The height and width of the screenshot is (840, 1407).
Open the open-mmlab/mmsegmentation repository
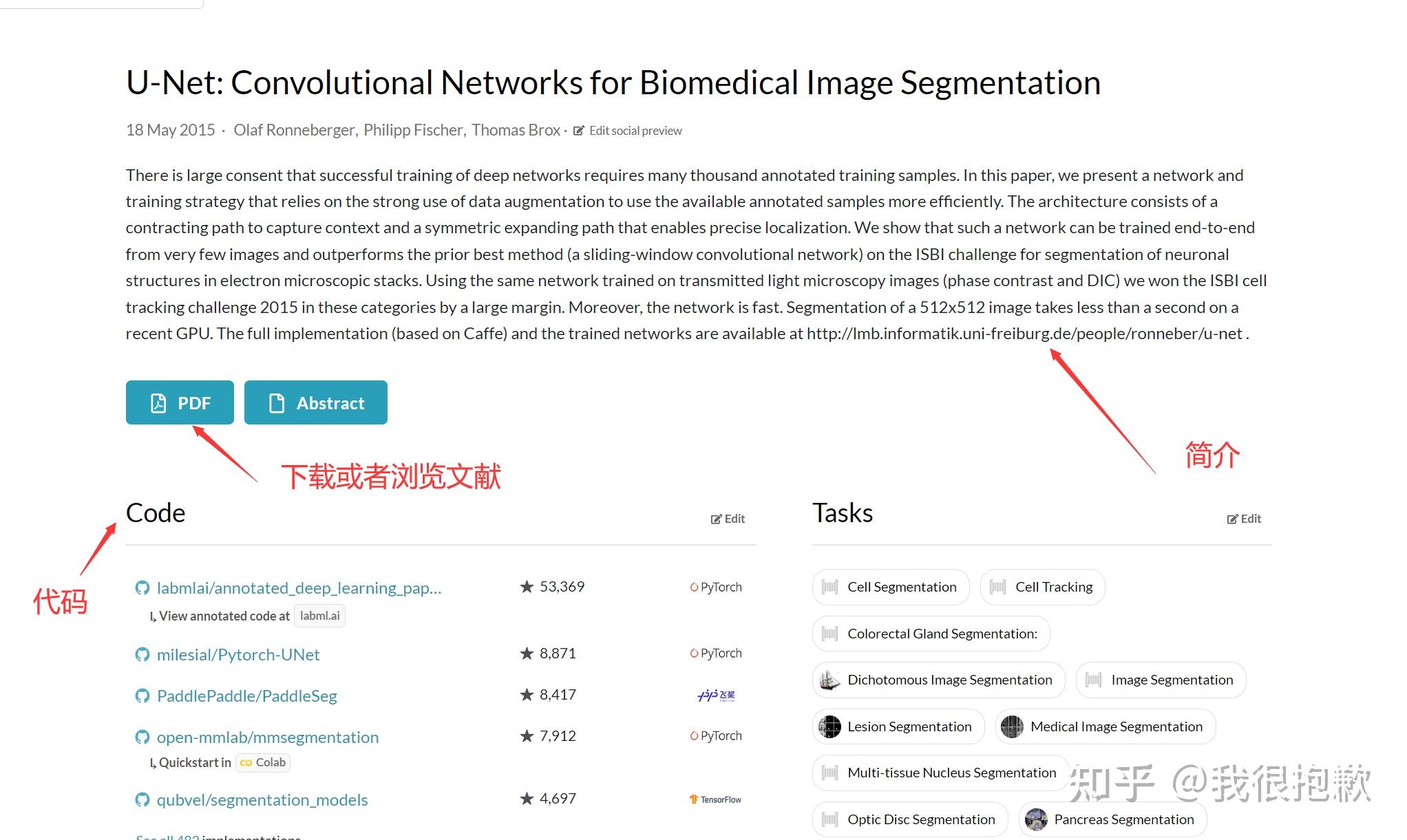268,737
